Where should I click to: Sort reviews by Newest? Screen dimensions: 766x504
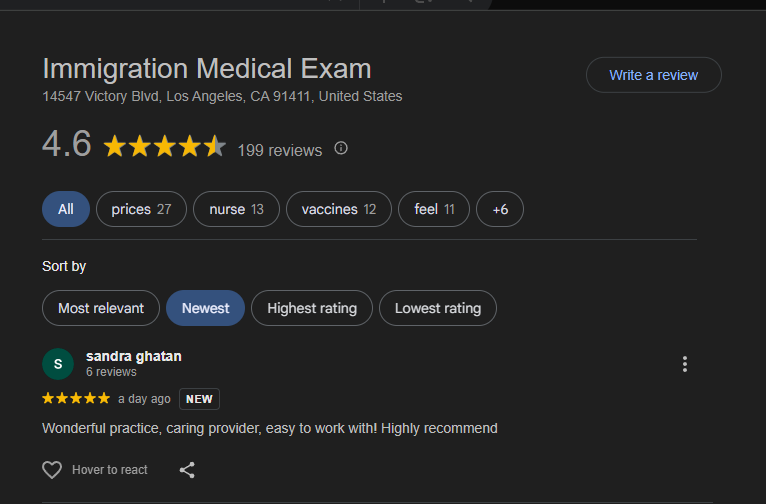coord(205,308)
